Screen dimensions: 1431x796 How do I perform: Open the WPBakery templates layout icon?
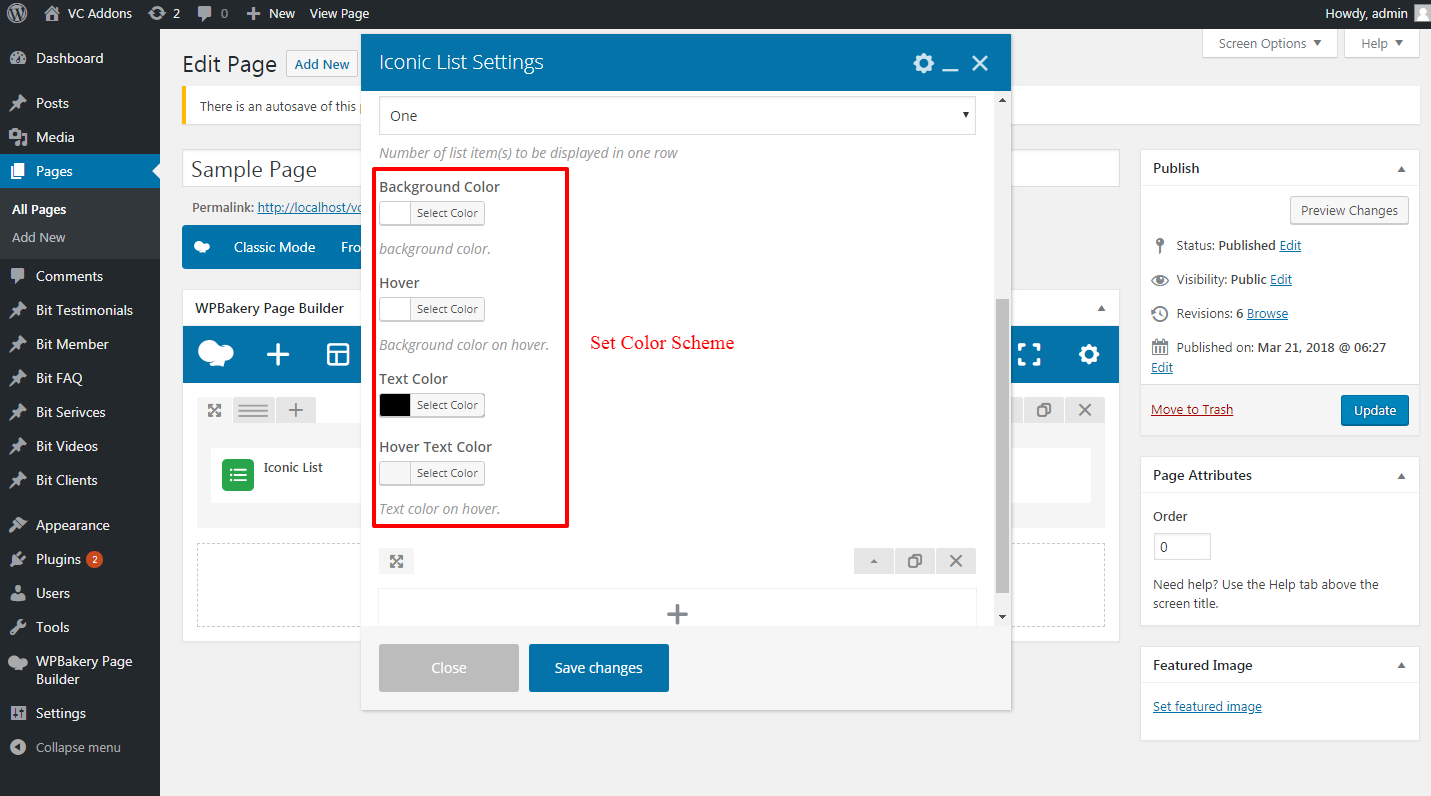[x=338, y=355]
